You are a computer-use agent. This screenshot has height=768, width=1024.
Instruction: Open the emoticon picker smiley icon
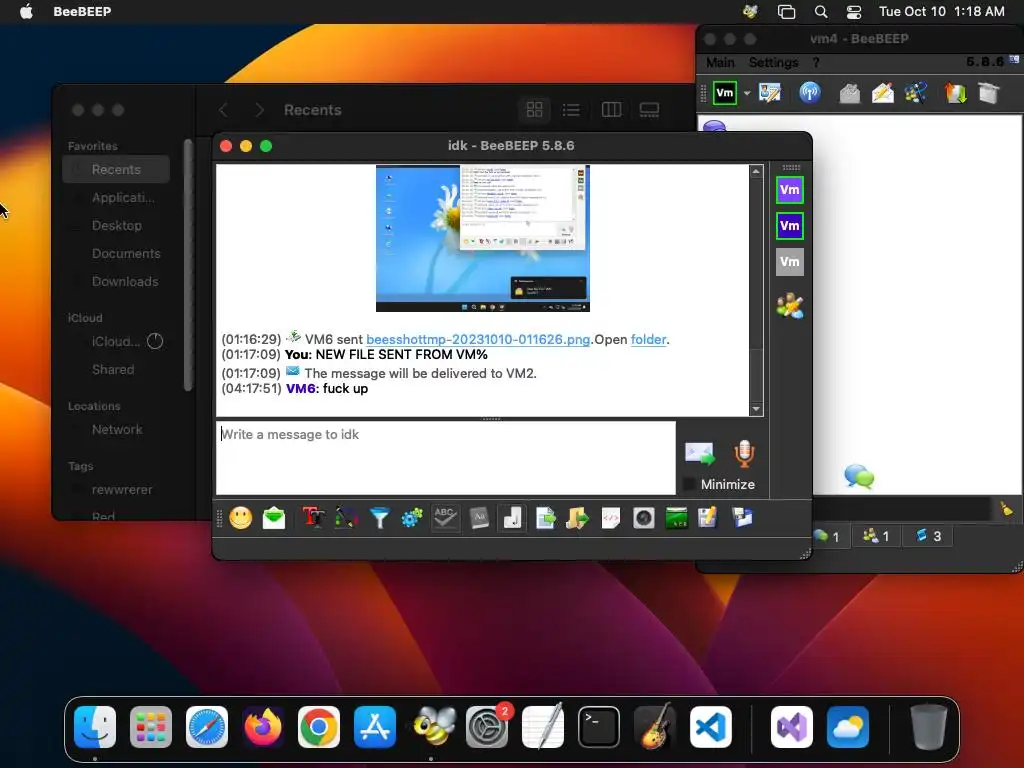coord(240,519)
